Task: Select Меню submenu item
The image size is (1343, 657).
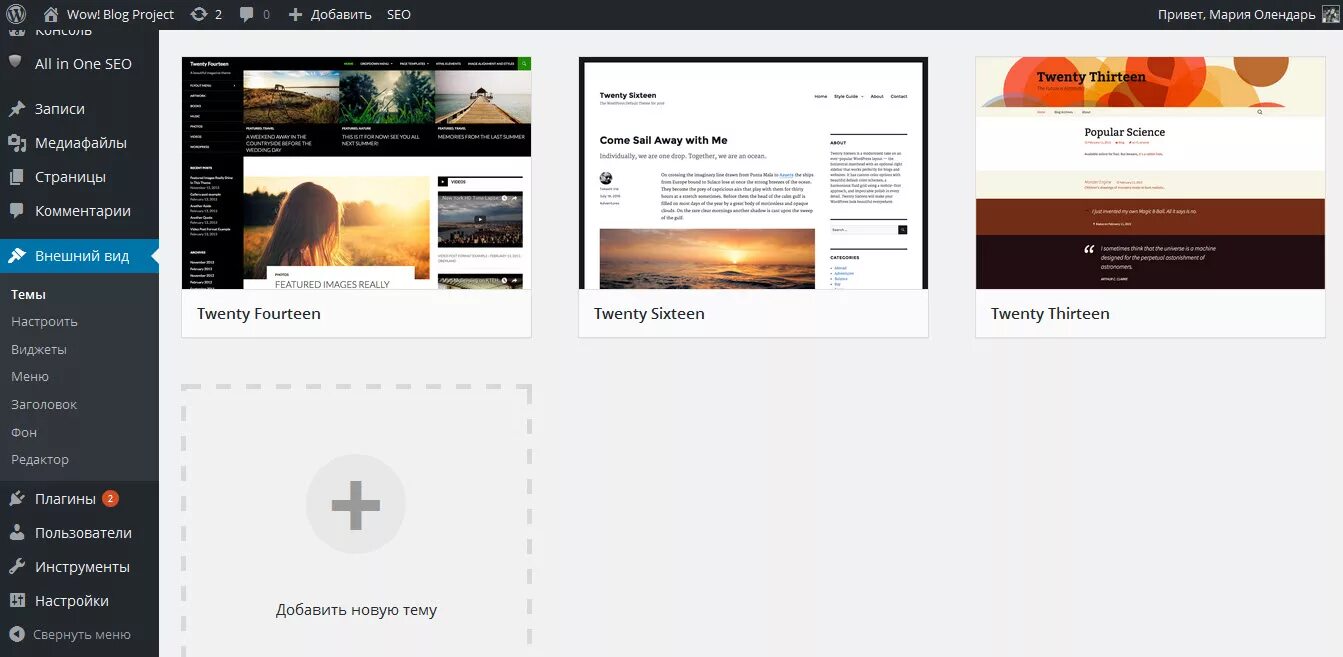Action: [x=30, y=377]
